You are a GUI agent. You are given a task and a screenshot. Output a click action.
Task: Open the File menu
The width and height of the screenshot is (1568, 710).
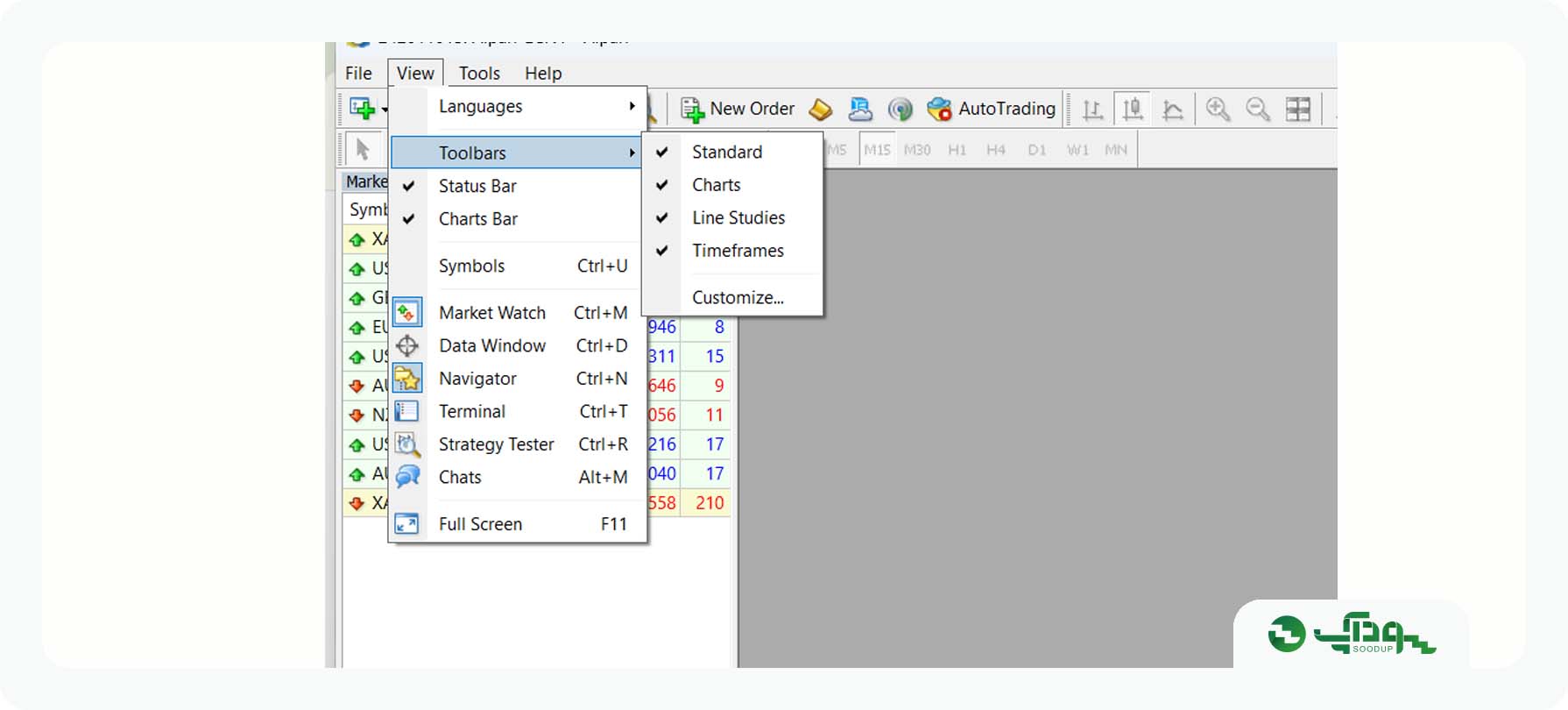[x=358, y=74]
